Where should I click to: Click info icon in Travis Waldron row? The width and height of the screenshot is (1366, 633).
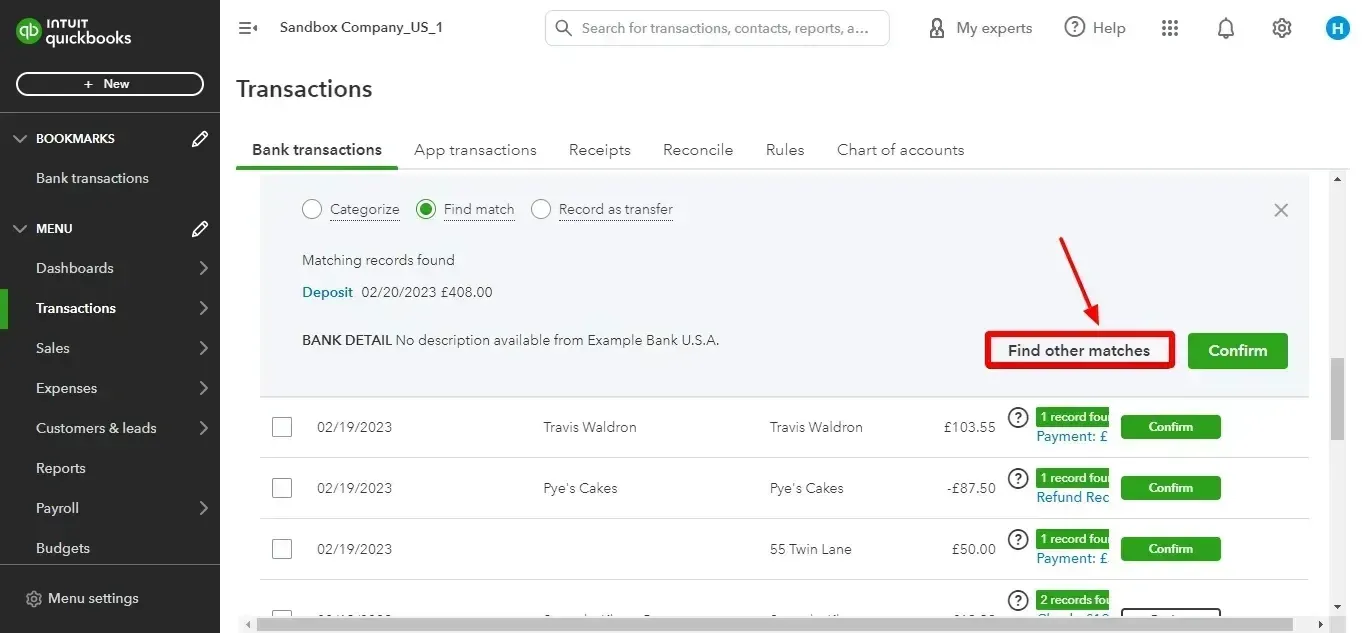click(1018, 417)
